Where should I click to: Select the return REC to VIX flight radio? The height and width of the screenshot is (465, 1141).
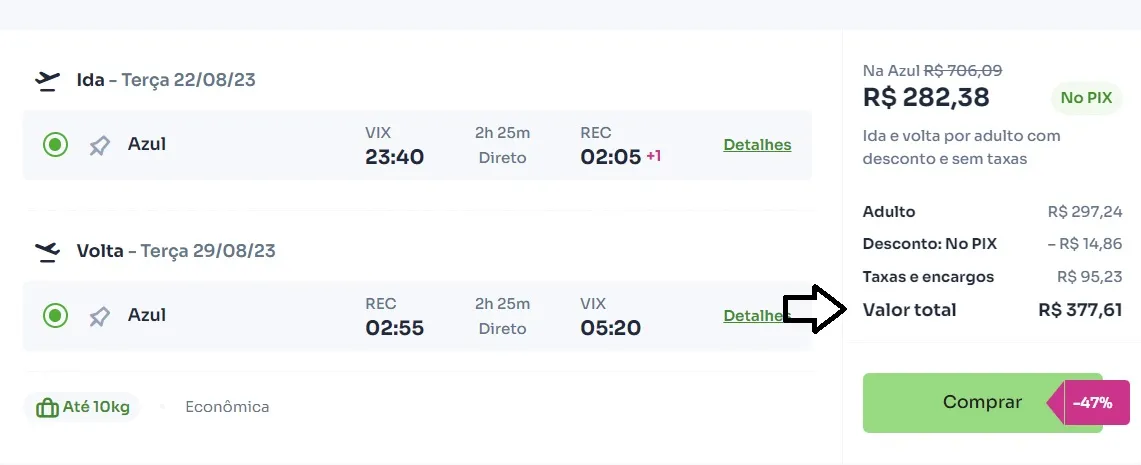click(55, 316)
